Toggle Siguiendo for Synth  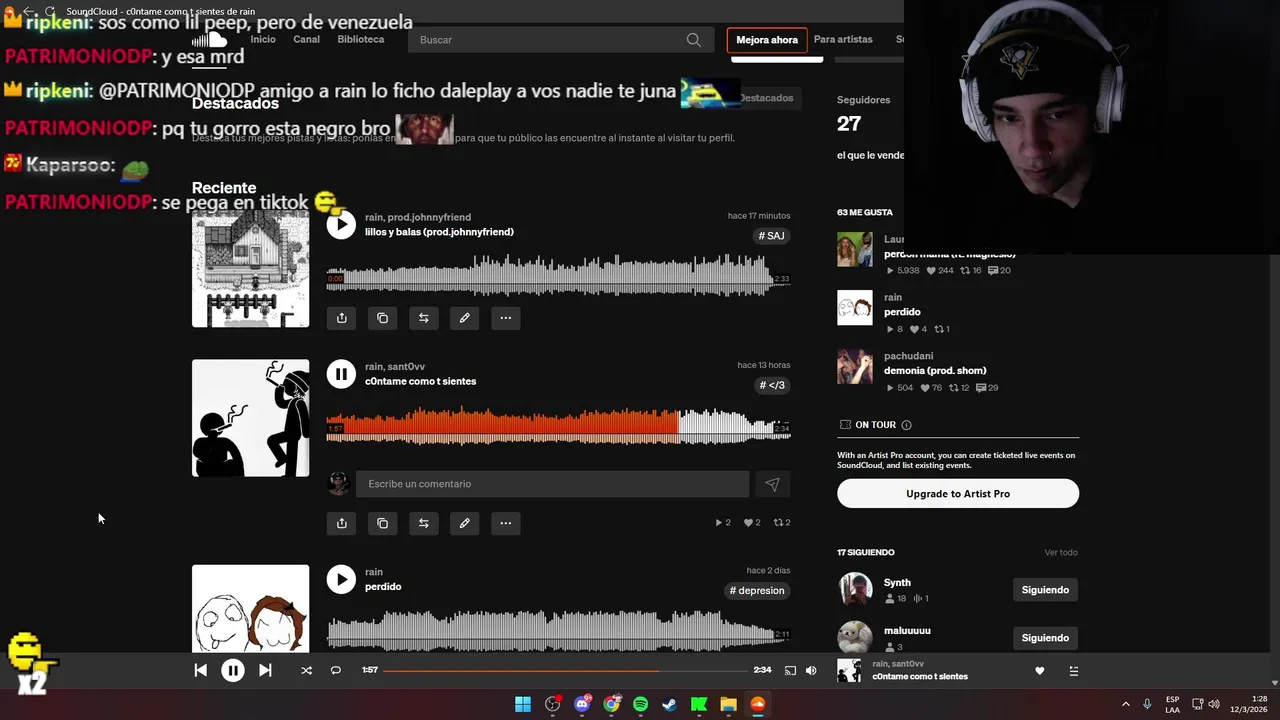[x=1045, y=590]
